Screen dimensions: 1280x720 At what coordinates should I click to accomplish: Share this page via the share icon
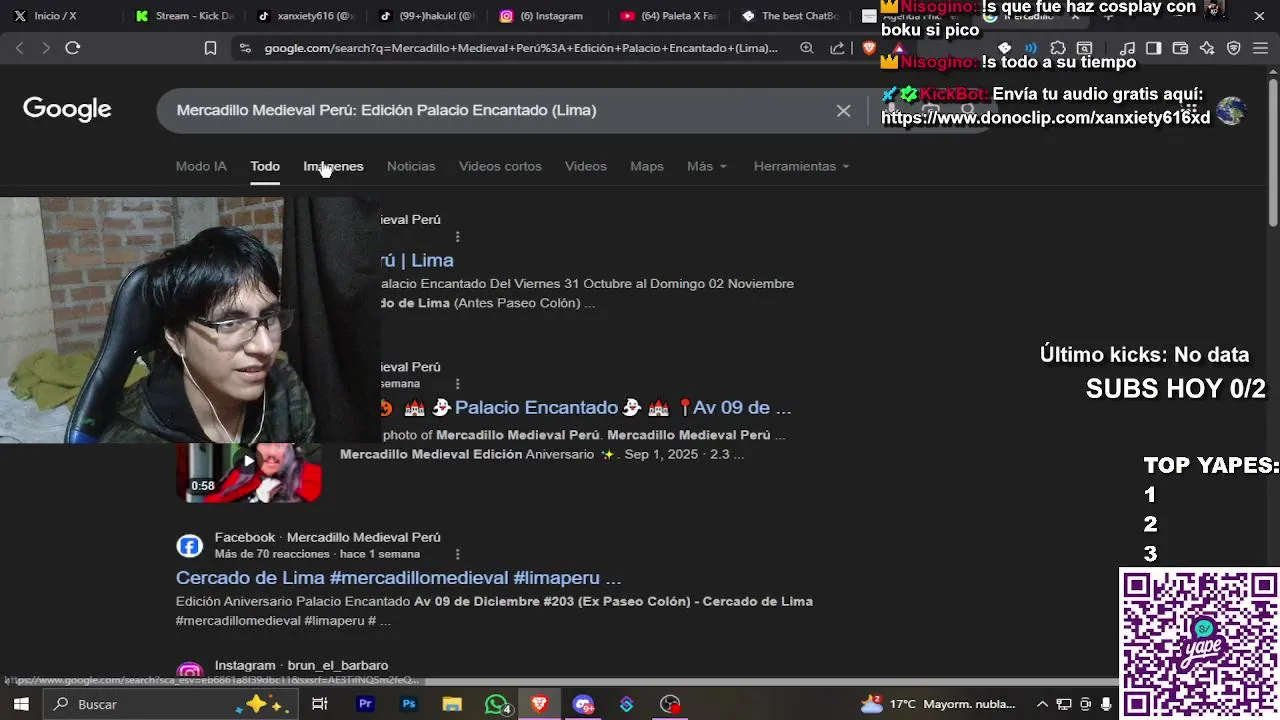[x=837, y=48]
